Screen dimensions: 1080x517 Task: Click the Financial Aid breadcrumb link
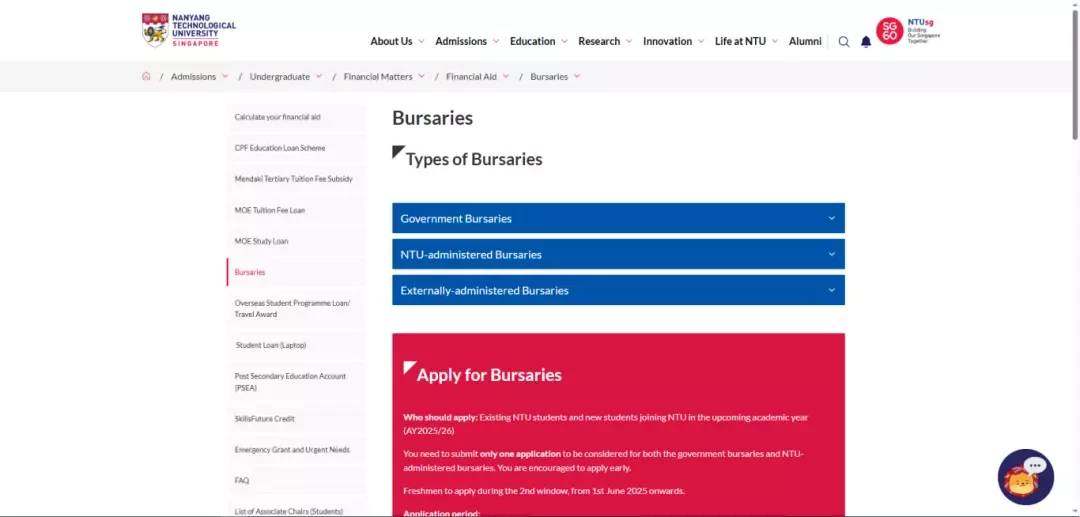[x=471, y=76]
